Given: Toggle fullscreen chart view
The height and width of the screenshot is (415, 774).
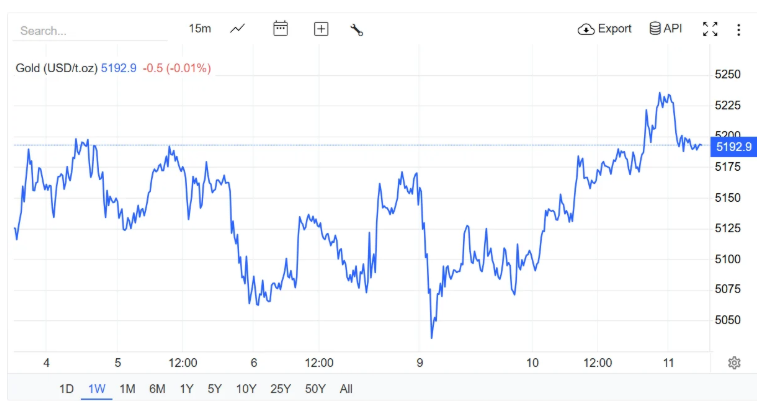Looking at the screenshot, I should [x=710, y=29].
